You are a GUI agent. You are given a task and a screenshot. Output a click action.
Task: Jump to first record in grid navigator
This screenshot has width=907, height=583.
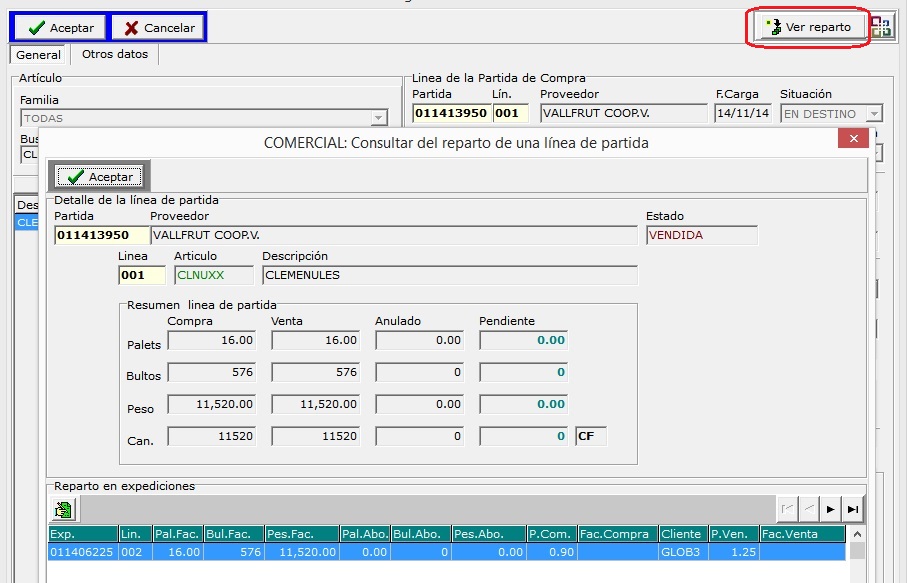click(x=786, y=510)
